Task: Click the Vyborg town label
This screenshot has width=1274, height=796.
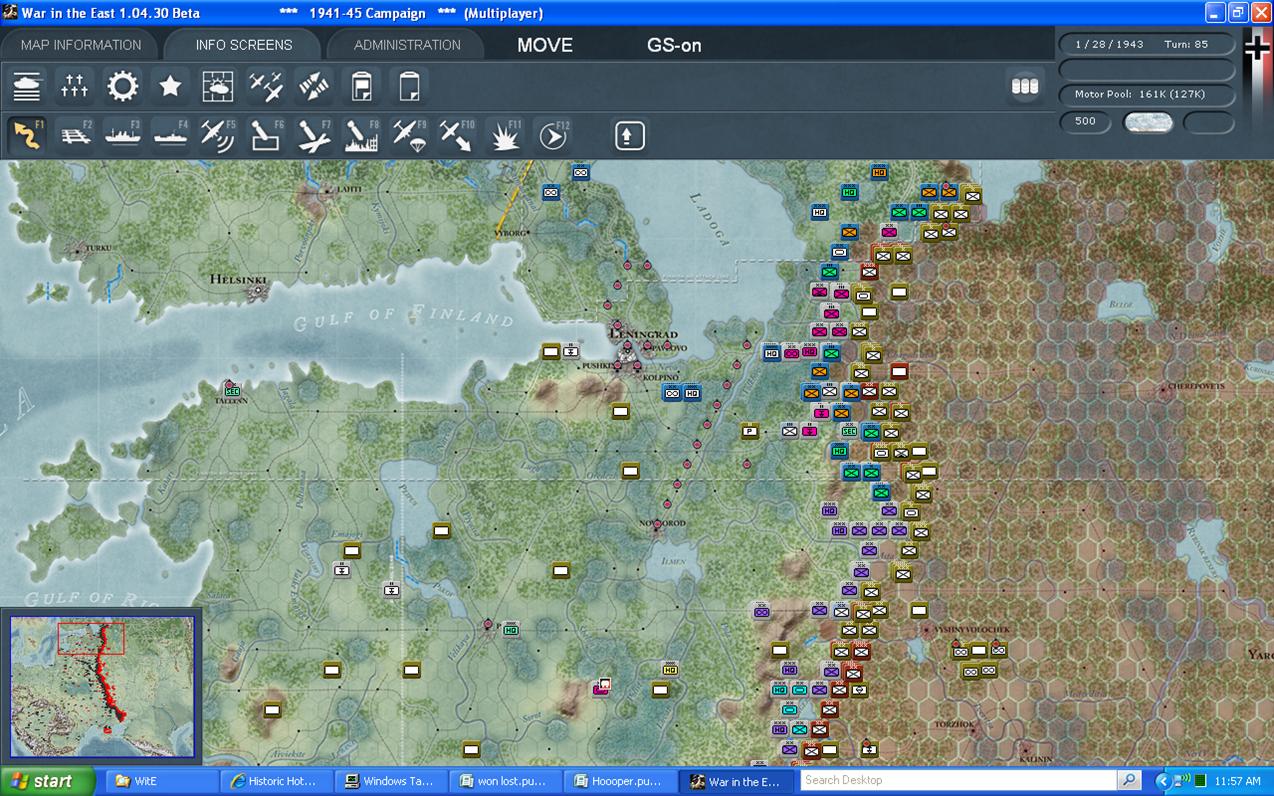Action: (x=509, y=233)
